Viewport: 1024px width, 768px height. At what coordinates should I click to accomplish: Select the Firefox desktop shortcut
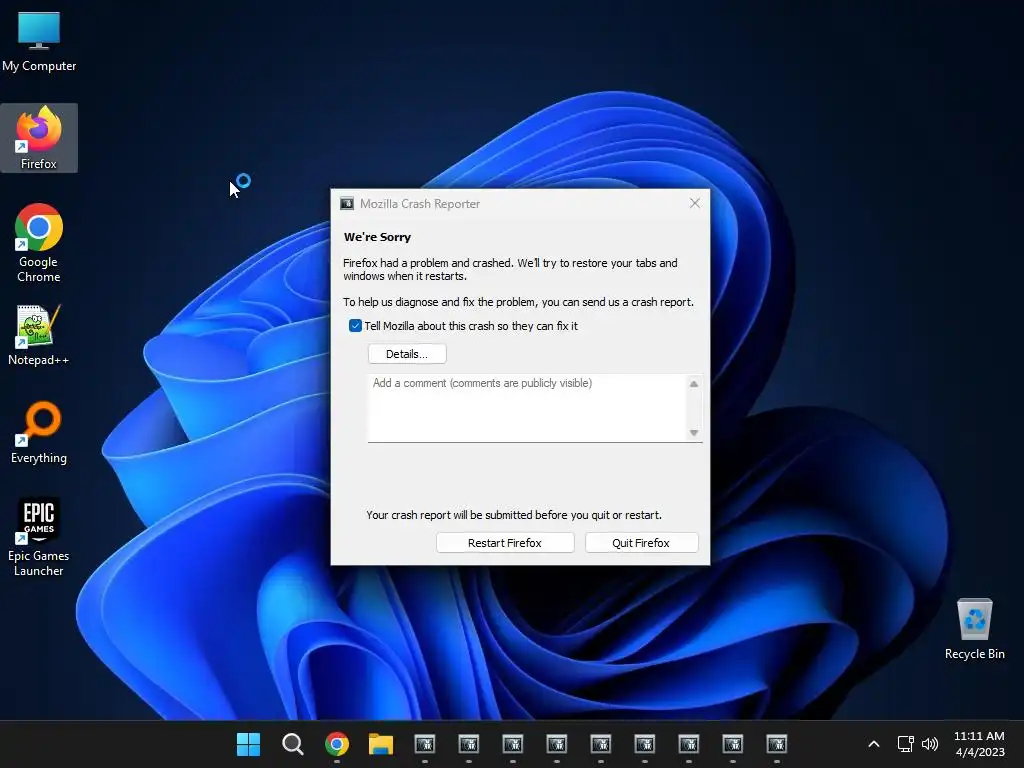tap(39, 138)
